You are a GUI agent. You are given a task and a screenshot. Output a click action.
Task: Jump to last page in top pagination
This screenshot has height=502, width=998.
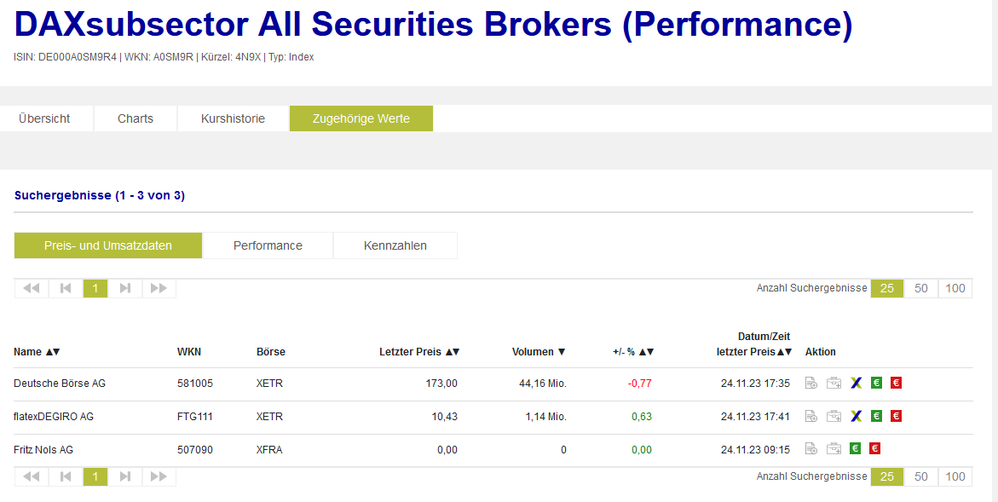tap(158, 288)
